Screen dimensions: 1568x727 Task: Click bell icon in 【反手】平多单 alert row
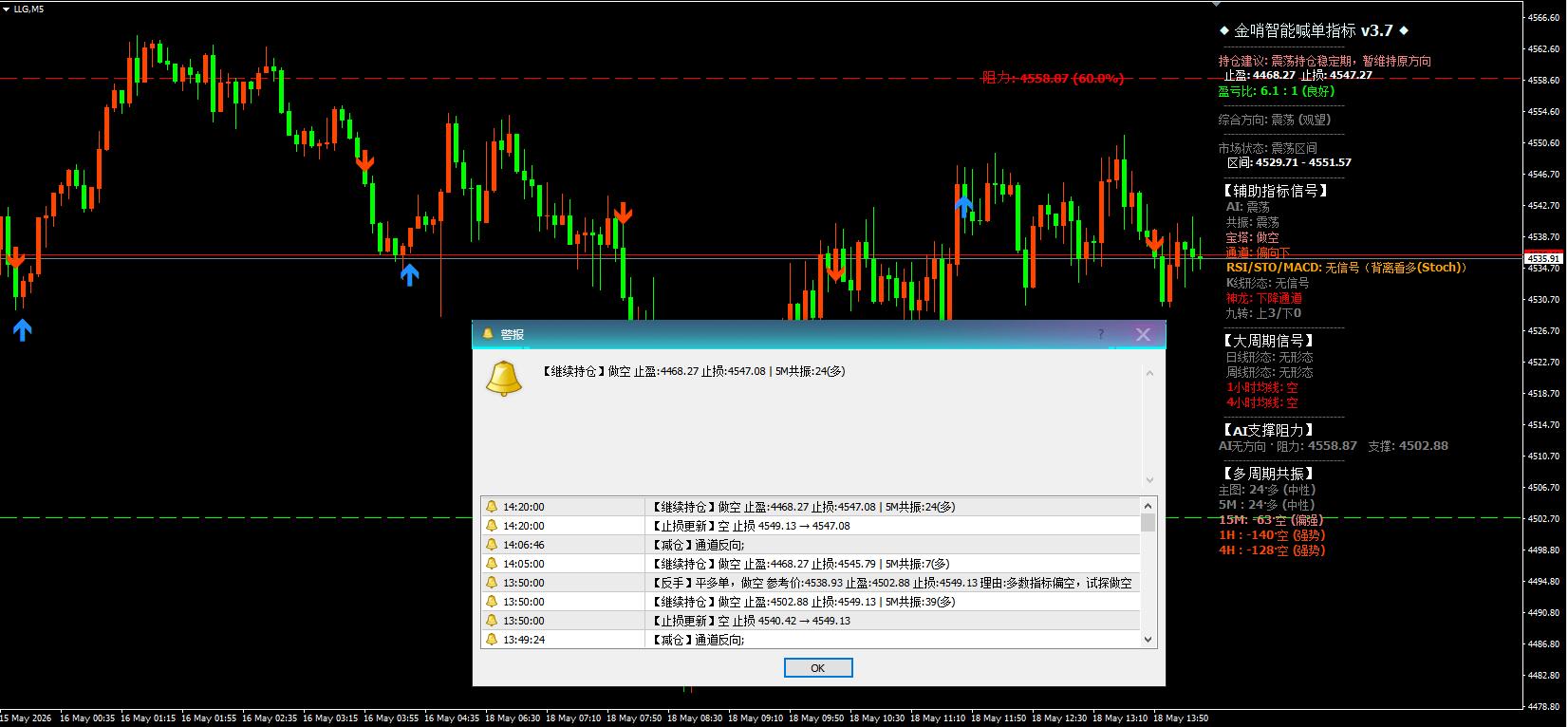[492, 583]
